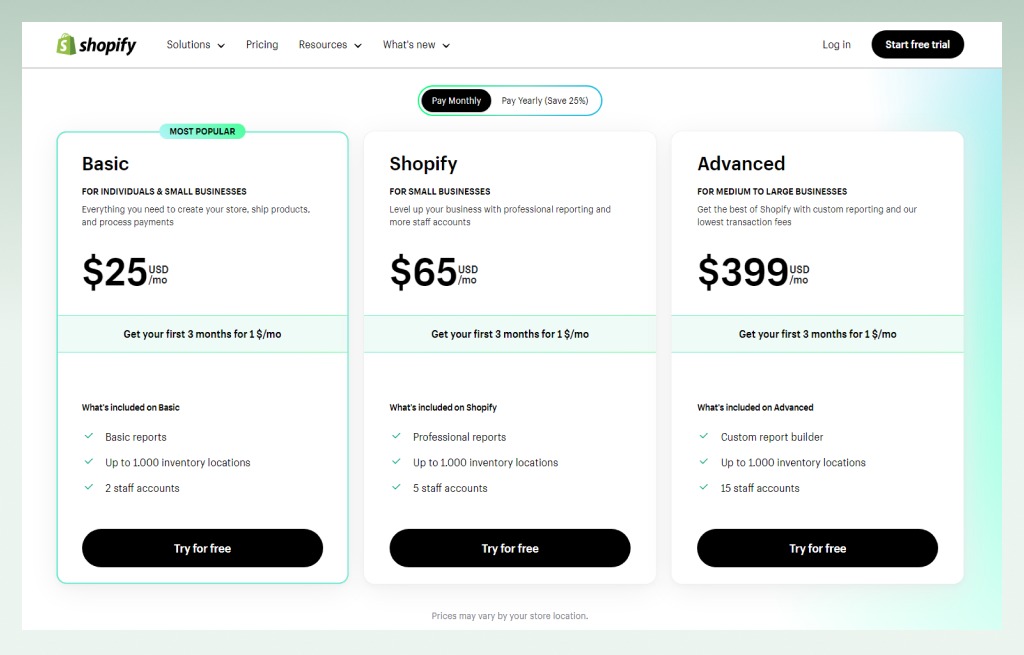Expand the Solutions dropdown menu

[195, 44]
